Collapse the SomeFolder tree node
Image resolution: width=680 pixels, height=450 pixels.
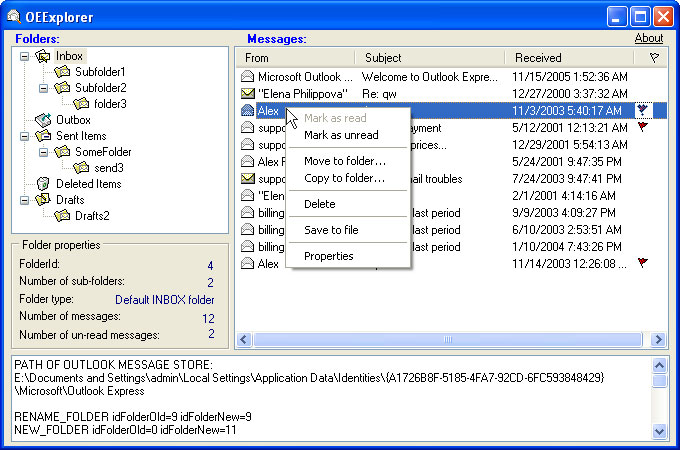(43, 152)
